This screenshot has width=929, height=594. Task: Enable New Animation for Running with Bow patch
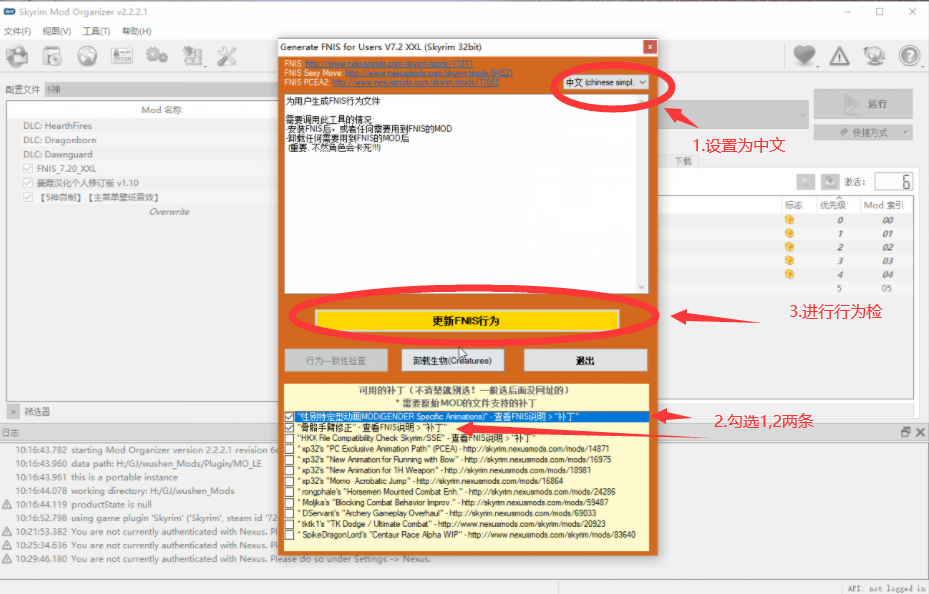tap(289, 460)
